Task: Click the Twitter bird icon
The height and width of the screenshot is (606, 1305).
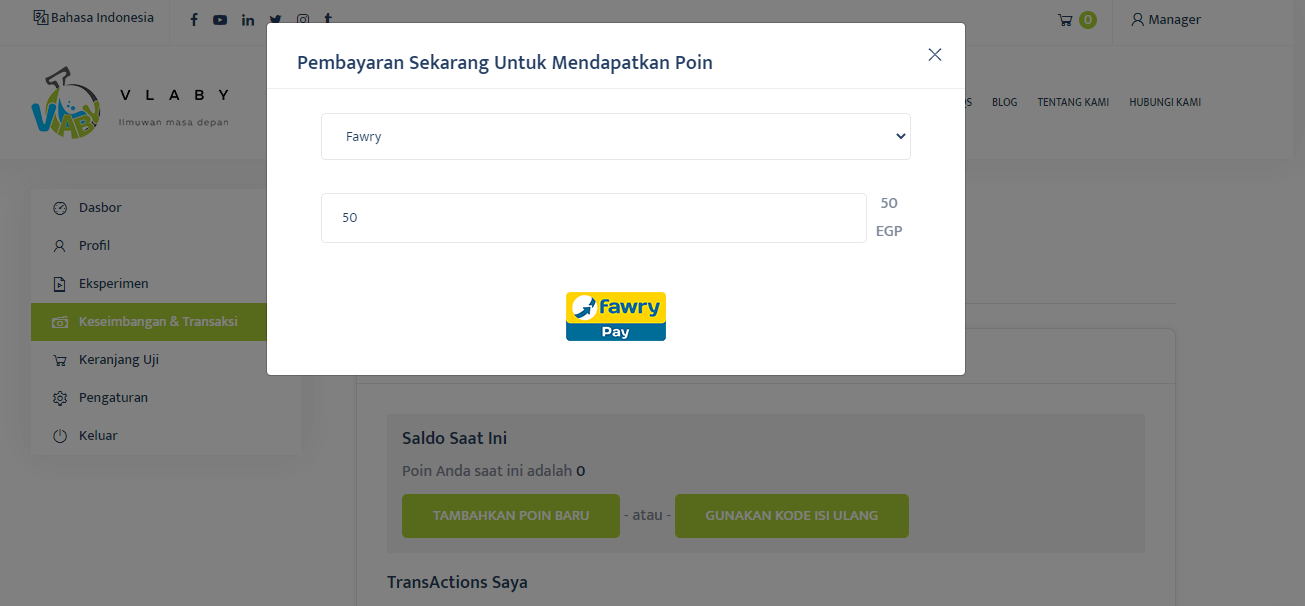Action: (x=275, y=19)
